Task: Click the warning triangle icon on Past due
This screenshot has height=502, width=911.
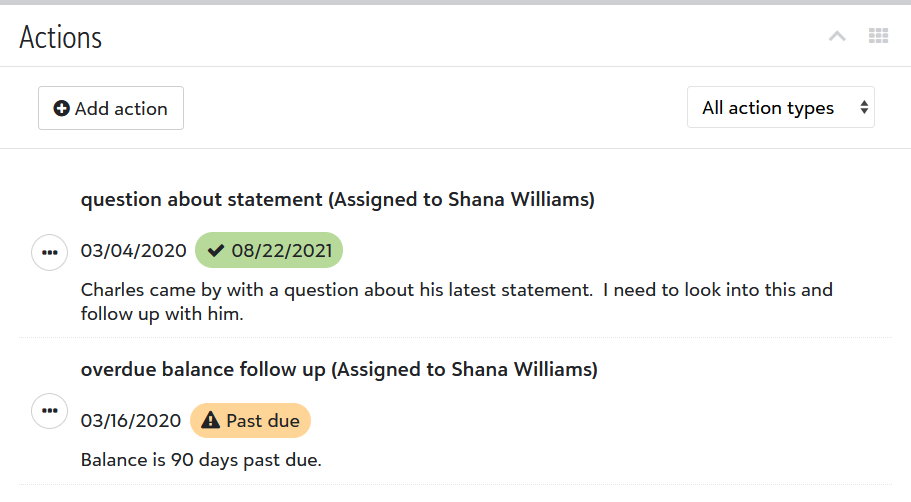Action: [x=210, y=421]
